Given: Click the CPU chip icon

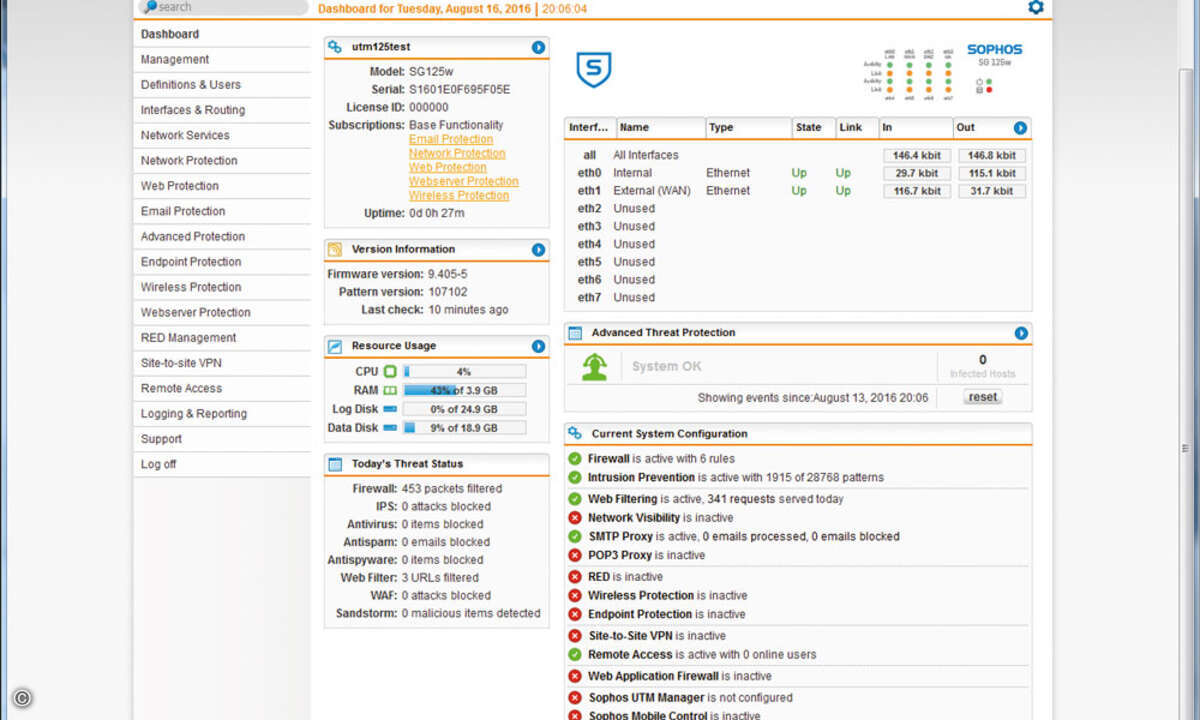Looking at the screenshot, I should (x=390, y=372).
